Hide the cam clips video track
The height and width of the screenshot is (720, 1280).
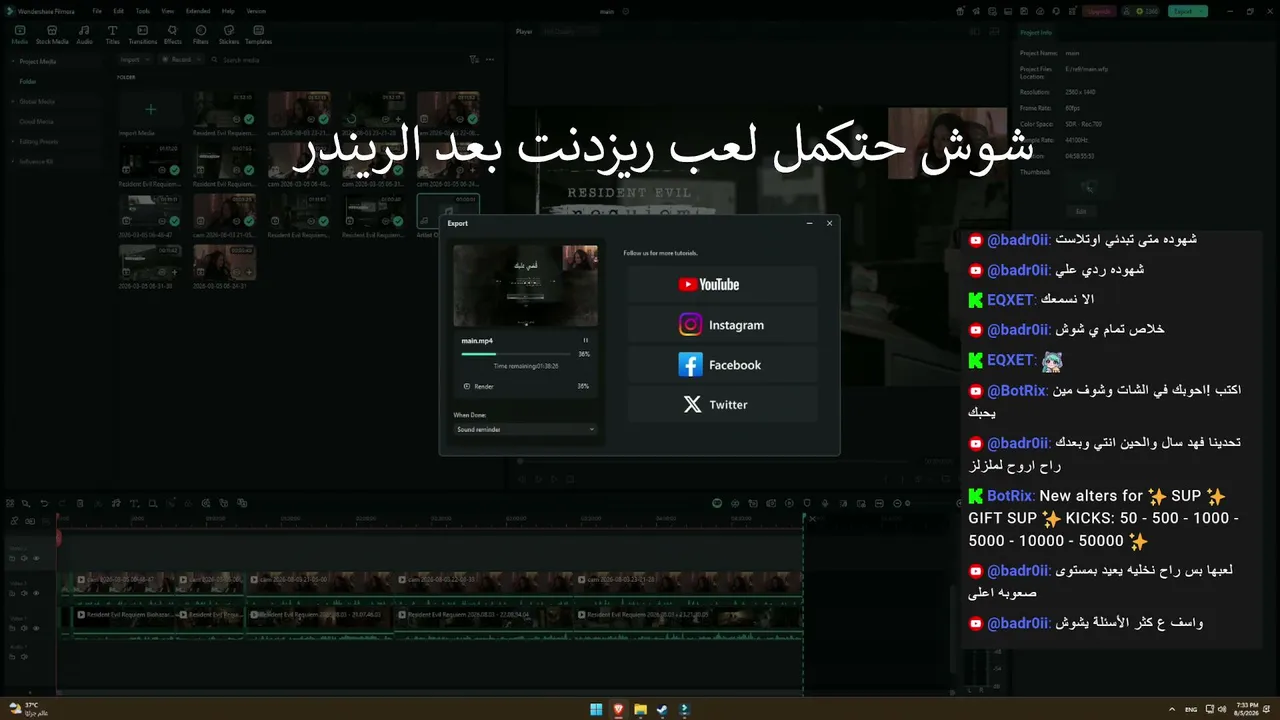click(x=37, y=593)
